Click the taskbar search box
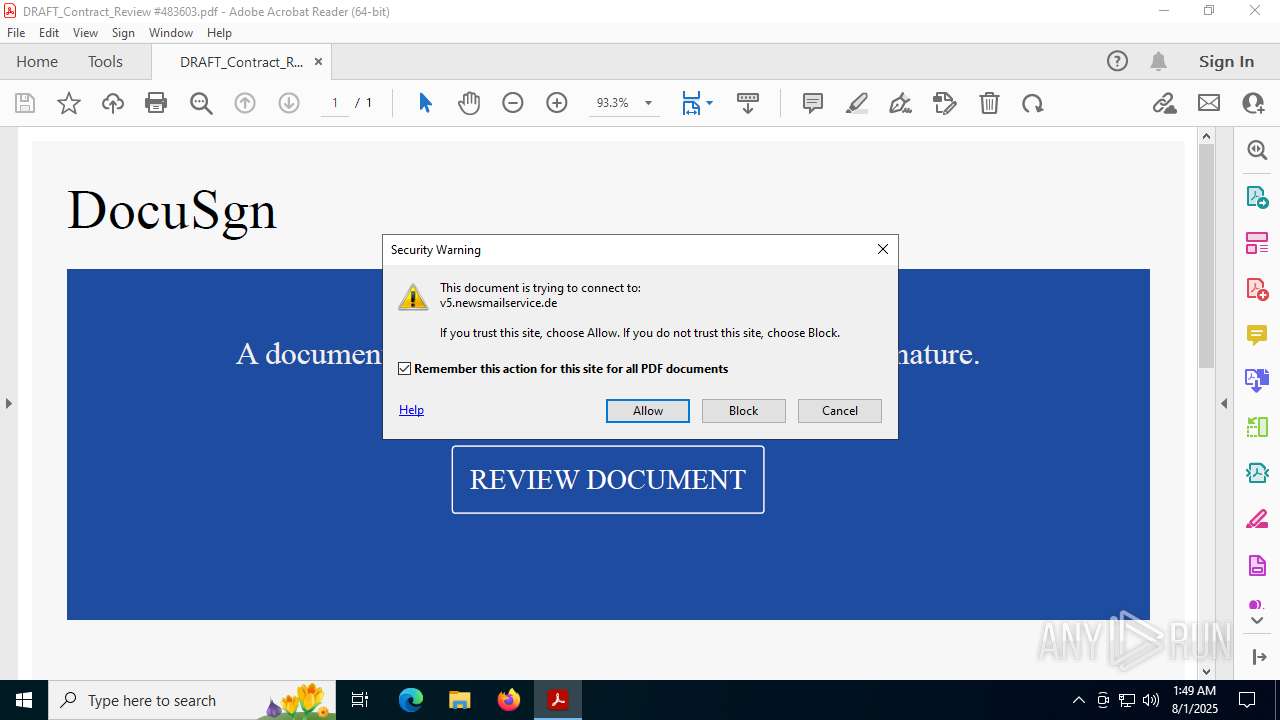The image size is (1280, 720). [x=192, y=700]
